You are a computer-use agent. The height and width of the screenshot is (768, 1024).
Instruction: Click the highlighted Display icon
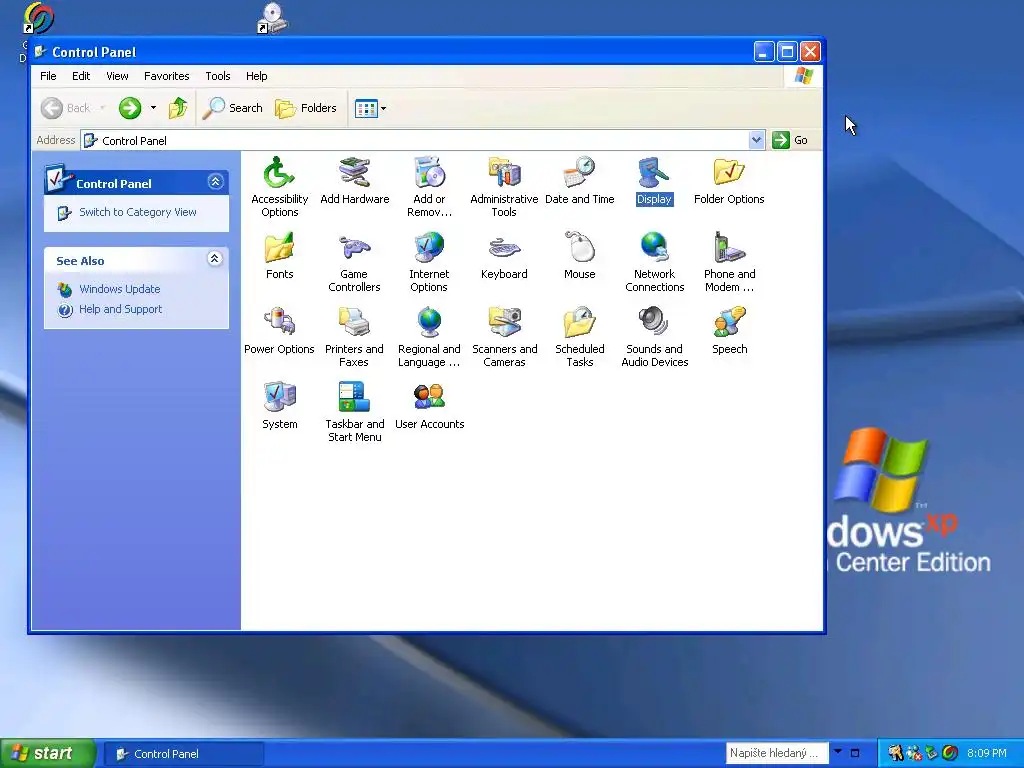click(x=654, y=181)
